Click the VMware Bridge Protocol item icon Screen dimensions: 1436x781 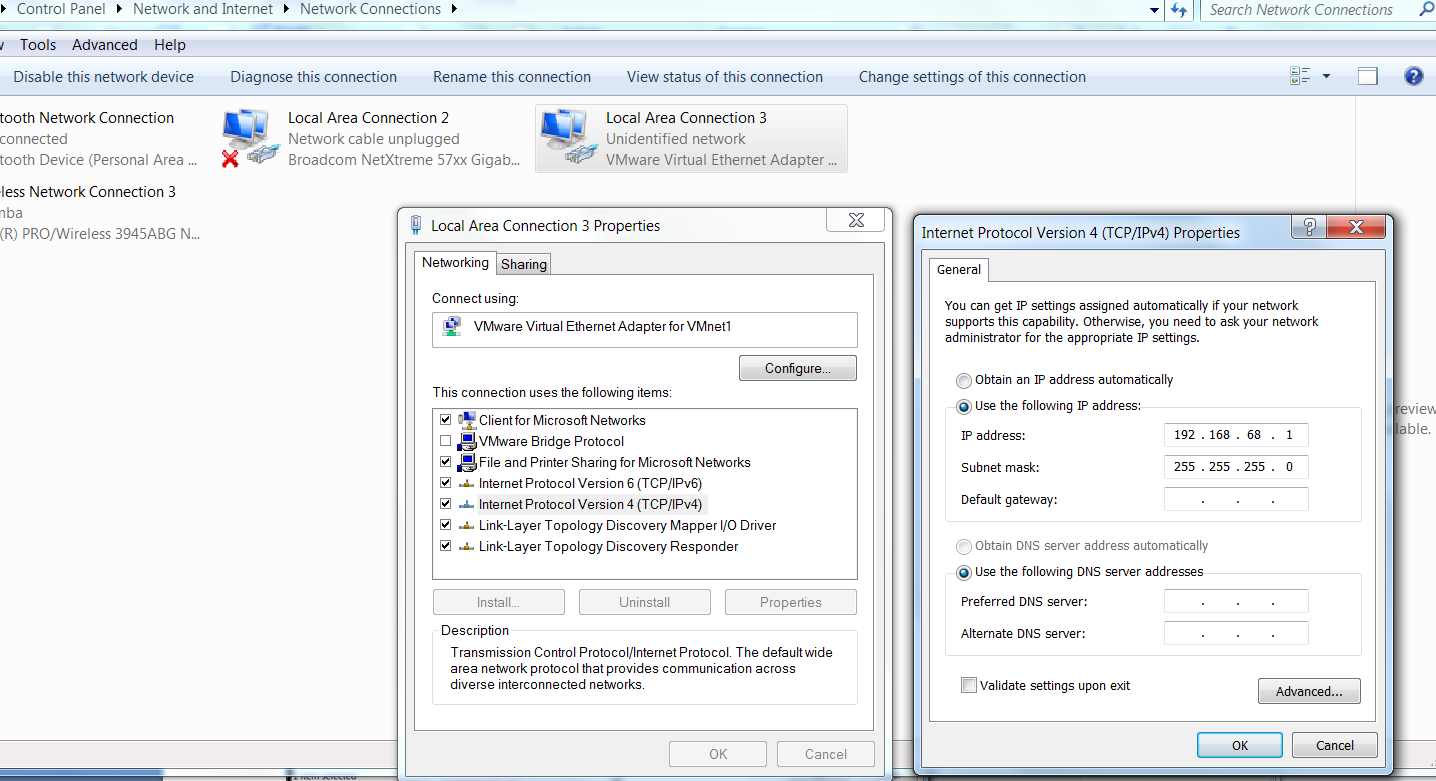(x=467, y=441)
